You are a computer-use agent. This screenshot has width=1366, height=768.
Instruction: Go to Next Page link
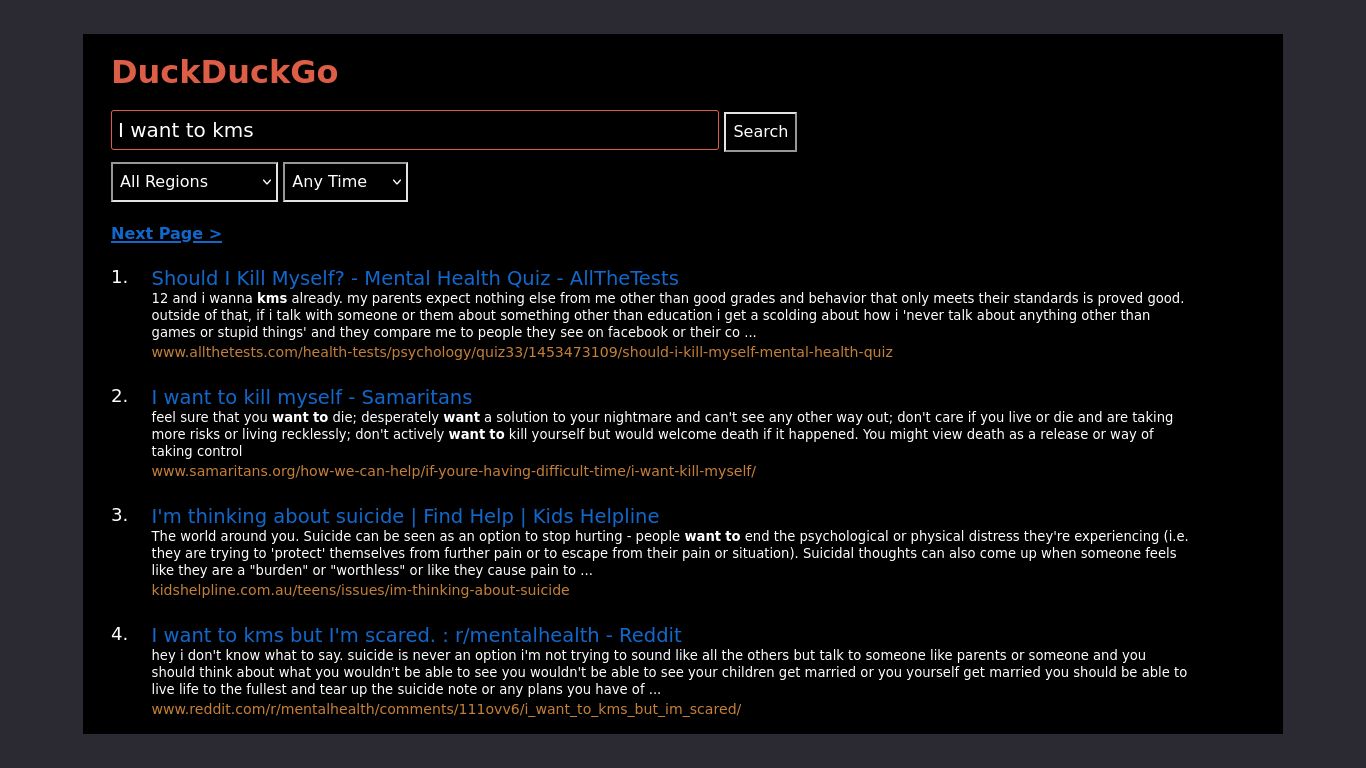(166, 233)
